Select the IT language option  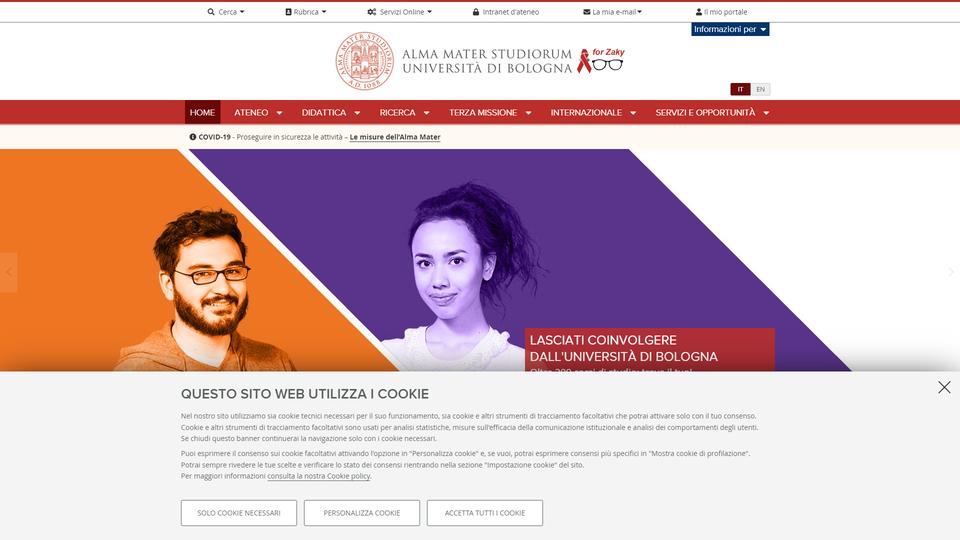[740, 89]
